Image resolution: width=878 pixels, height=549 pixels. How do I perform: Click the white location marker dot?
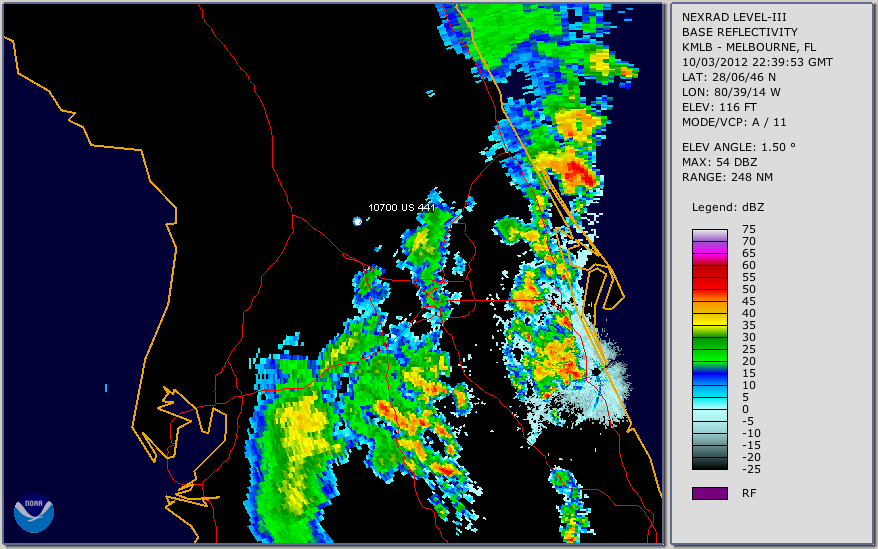pos(357,221)
